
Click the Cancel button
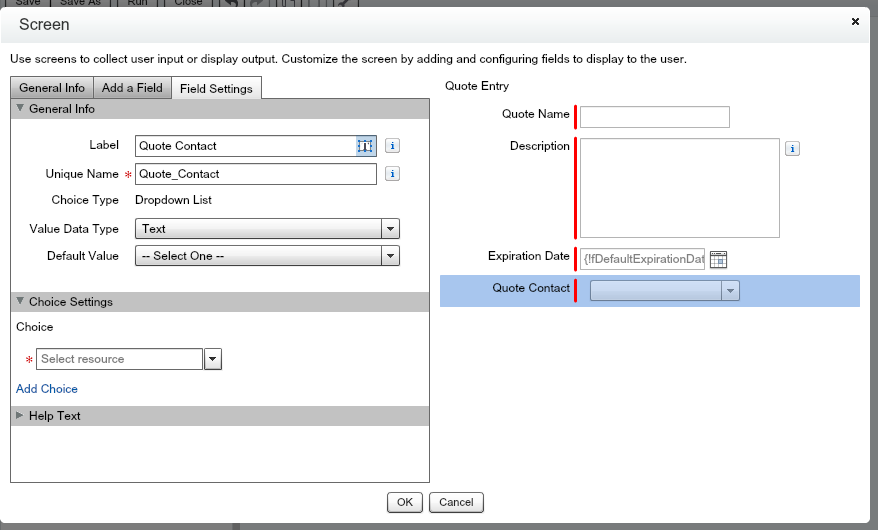pyautogui.click(x=456, y=502)
